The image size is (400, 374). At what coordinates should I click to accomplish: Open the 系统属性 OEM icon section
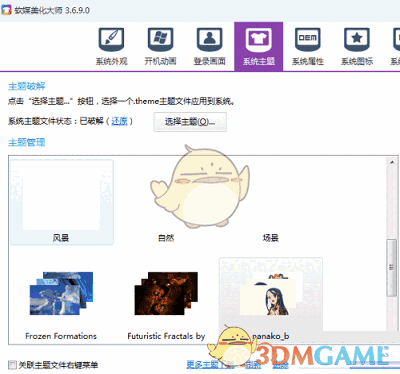coord(308,47)
